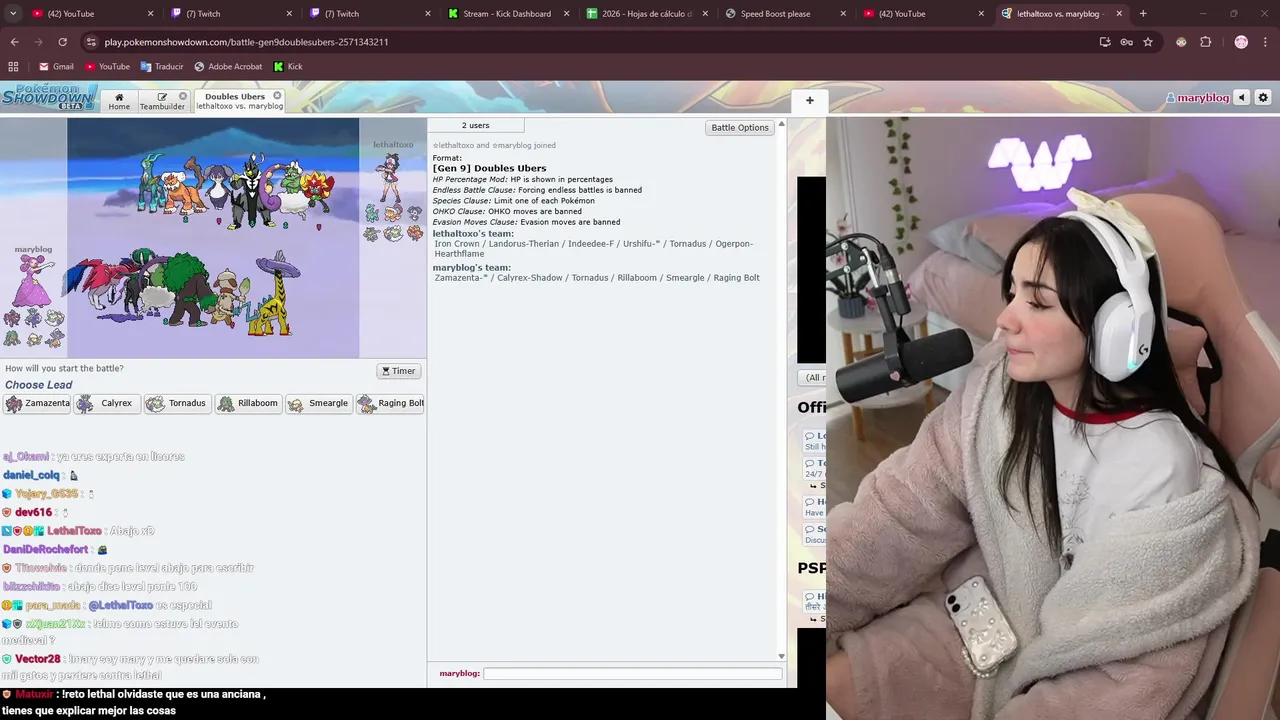Close the Speed Boost please tab
The width and height of the screenshot is (1280, 720).
[x=843, y=14]
